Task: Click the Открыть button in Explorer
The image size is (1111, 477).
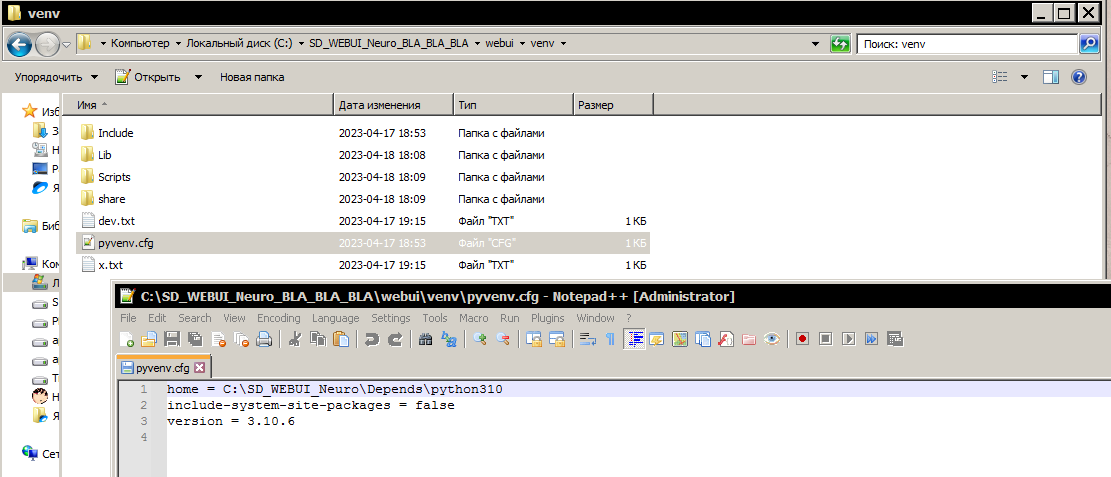Action: (148, 77)
